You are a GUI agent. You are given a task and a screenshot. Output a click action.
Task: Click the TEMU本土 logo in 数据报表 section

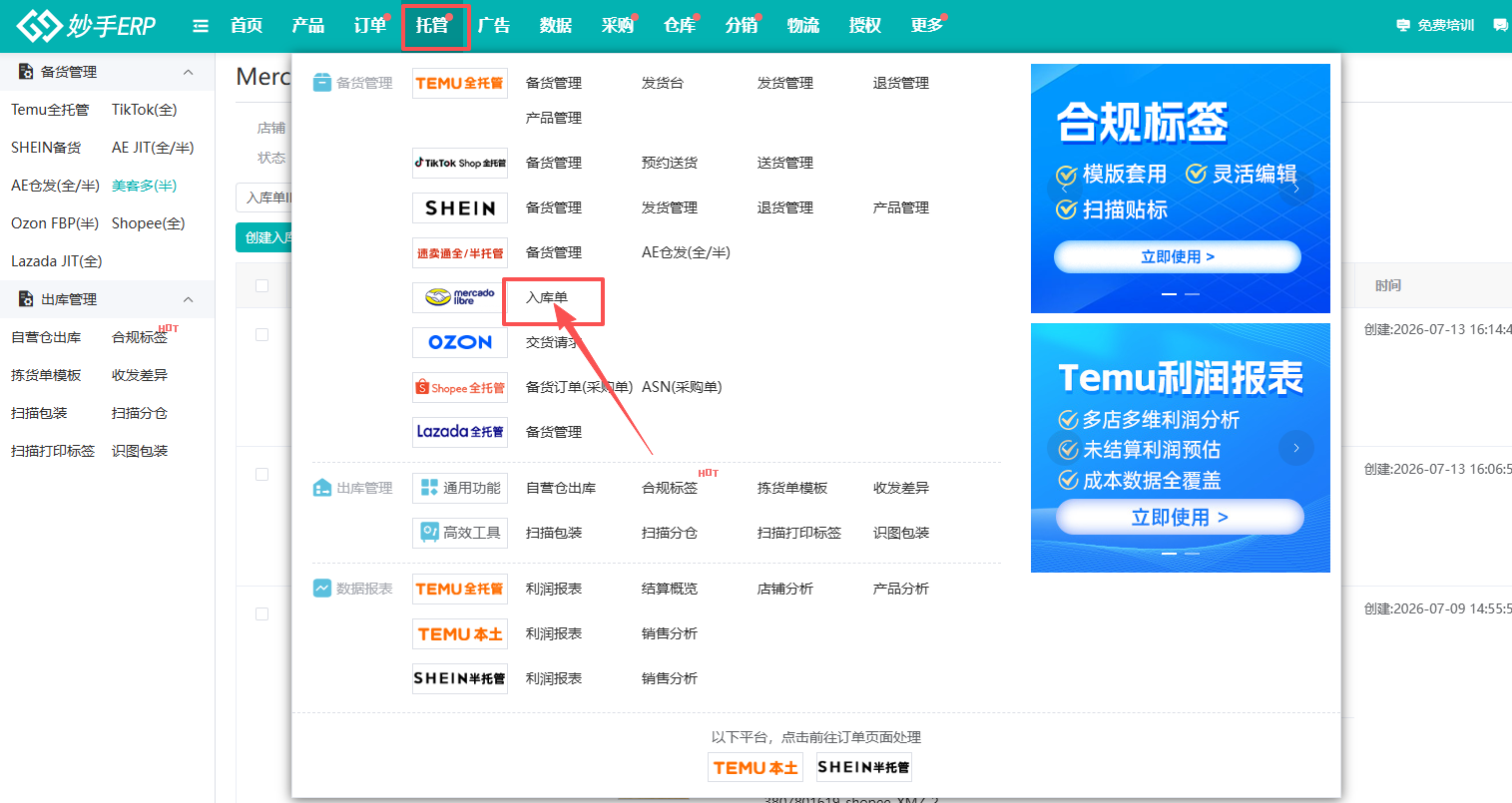click(460, 633)
